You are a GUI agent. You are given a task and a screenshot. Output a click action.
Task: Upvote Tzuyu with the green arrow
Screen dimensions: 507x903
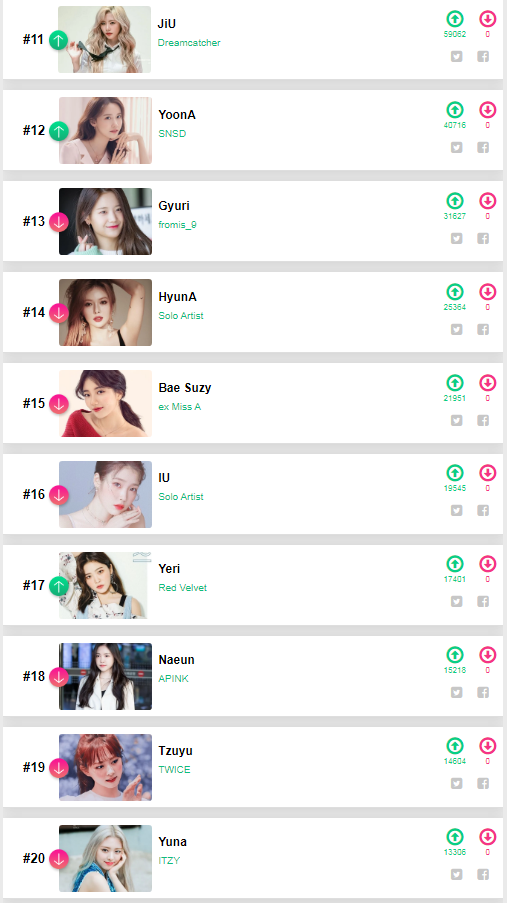click(455, 746)
